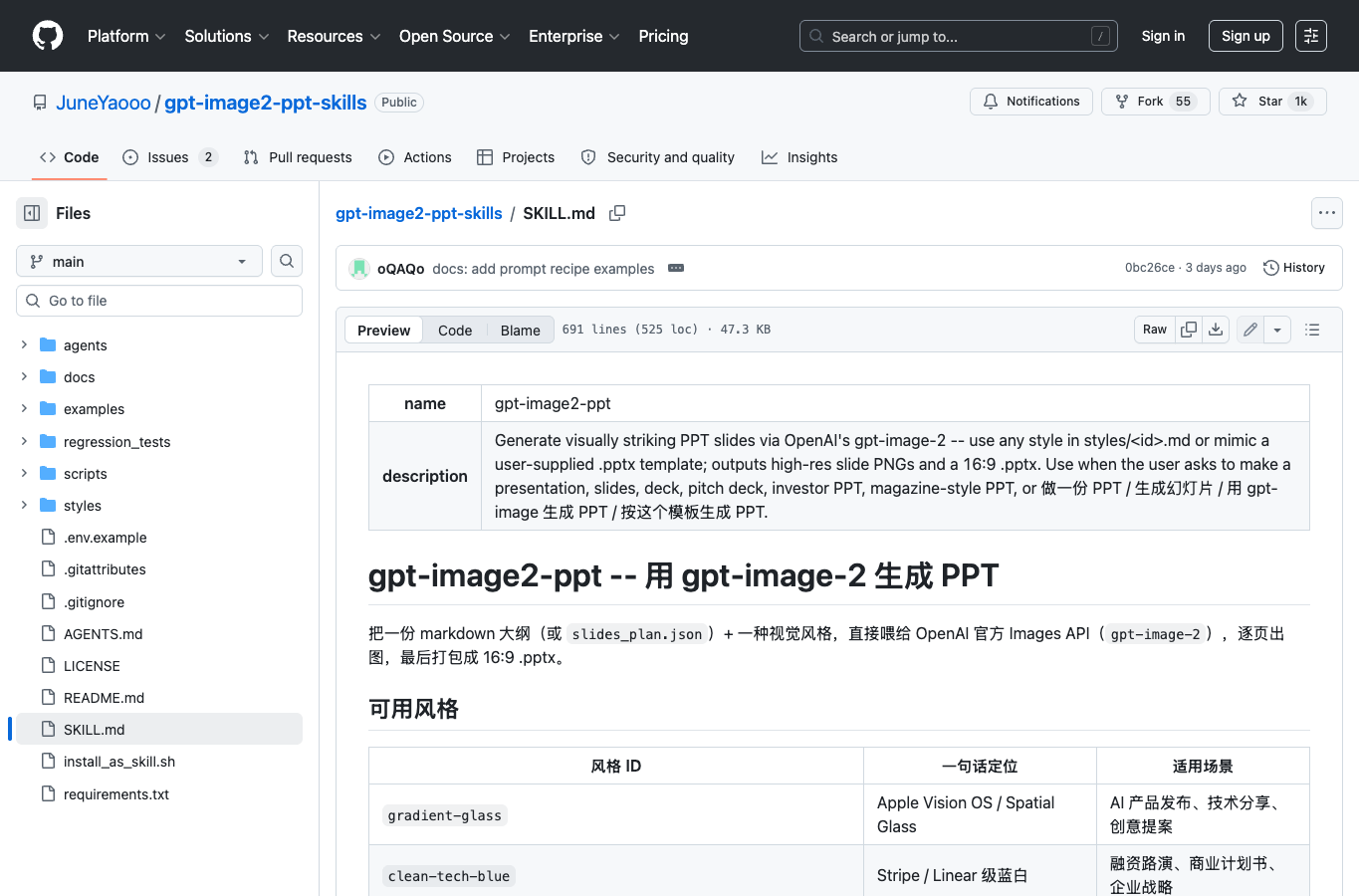The height and width of the screenshot is (896, 1359).
Task: Select the Code repository tab
Action: click(x=70, y=157)
